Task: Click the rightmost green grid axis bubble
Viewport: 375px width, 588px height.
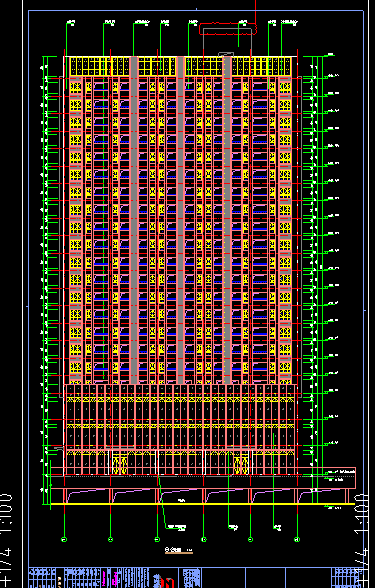Action: coord(297,539)
